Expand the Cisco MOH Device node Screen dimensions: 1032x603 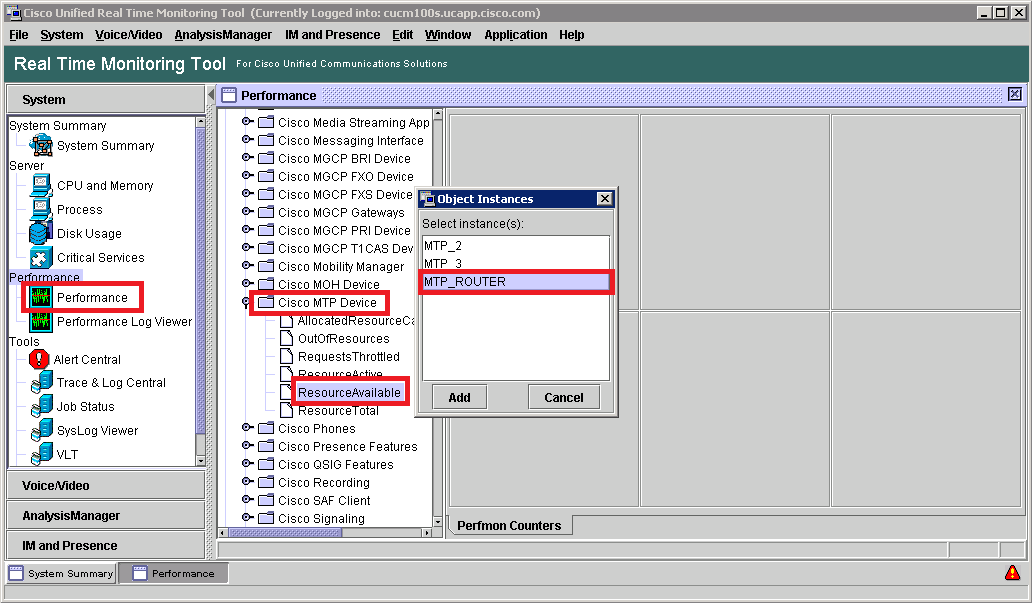click(247, 284)
